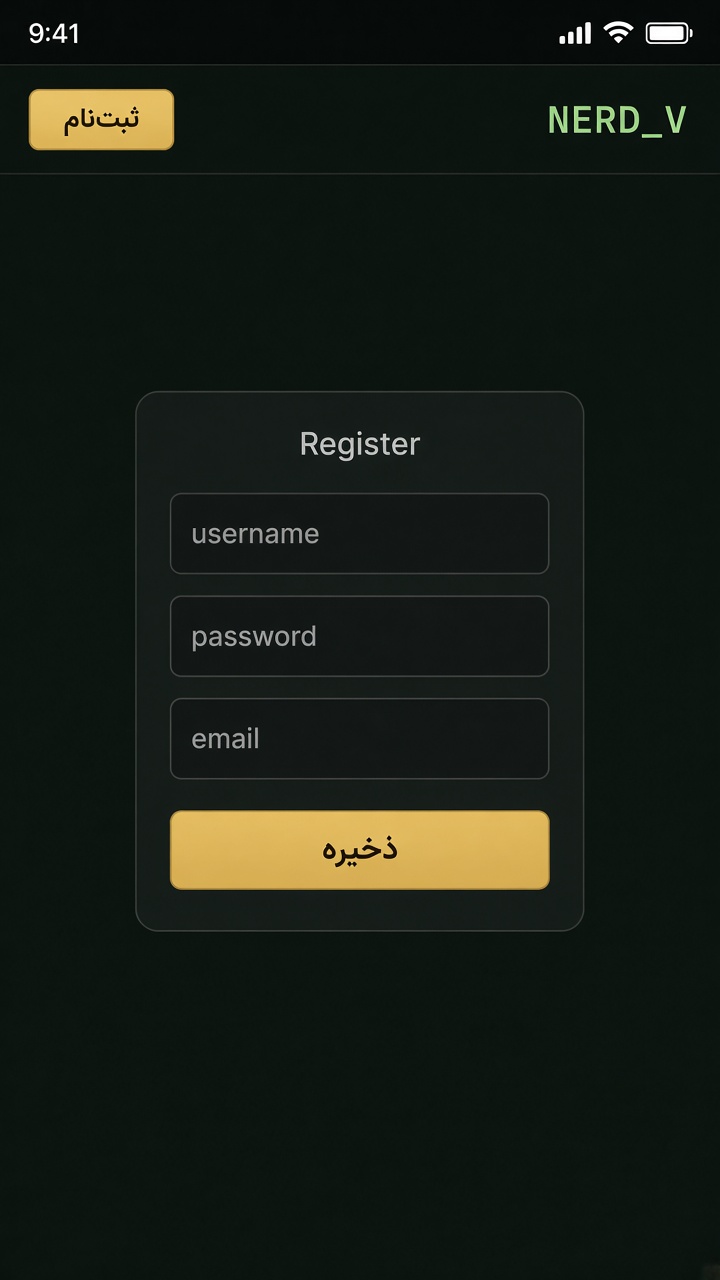This screenshot has width=720, height=1280.
Task: Click empty header space beside ثبت‌نام button
Action: 360,120
